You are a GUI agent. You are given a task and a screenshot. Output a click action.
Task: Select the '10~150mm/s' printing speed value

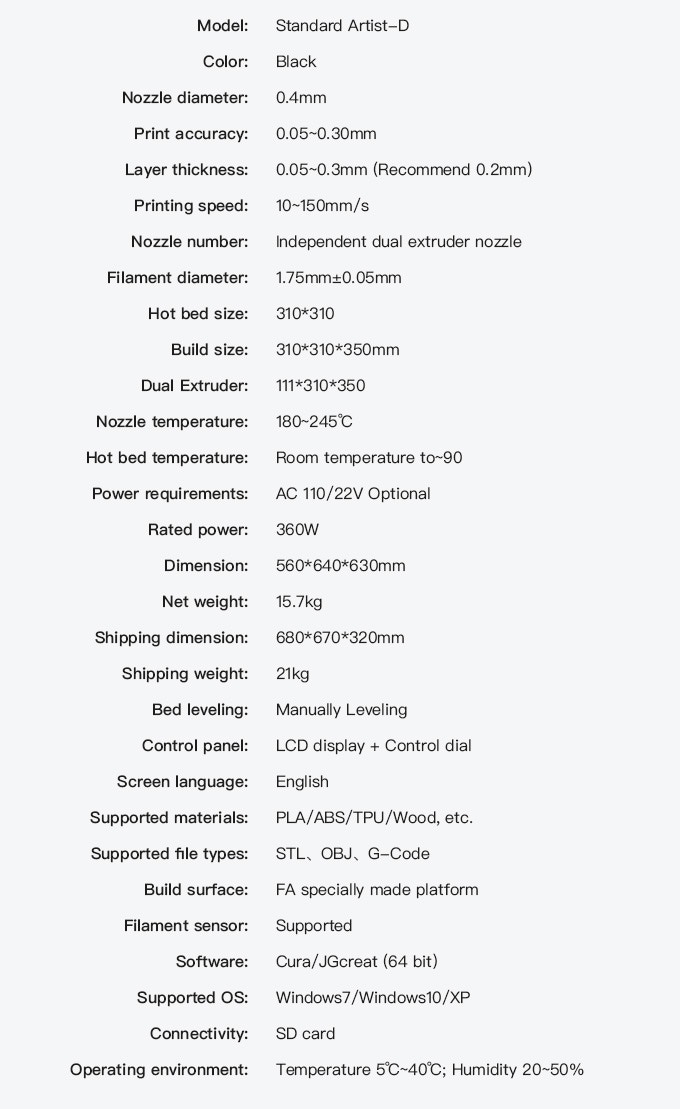(322, 206)
